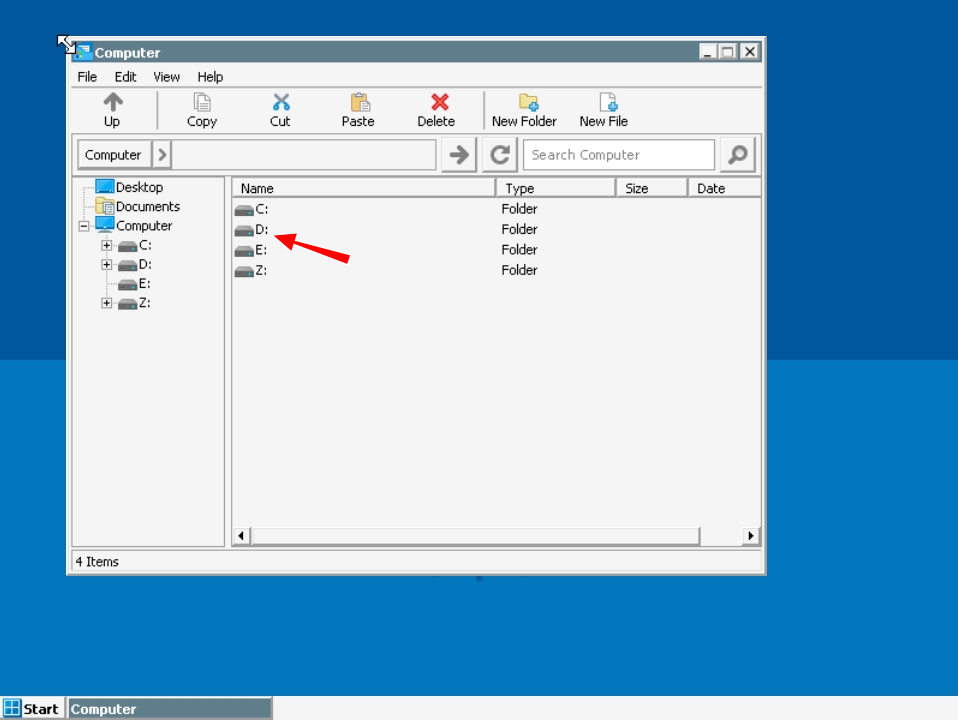Expand the Z: drive tree node

coord(106,303)
